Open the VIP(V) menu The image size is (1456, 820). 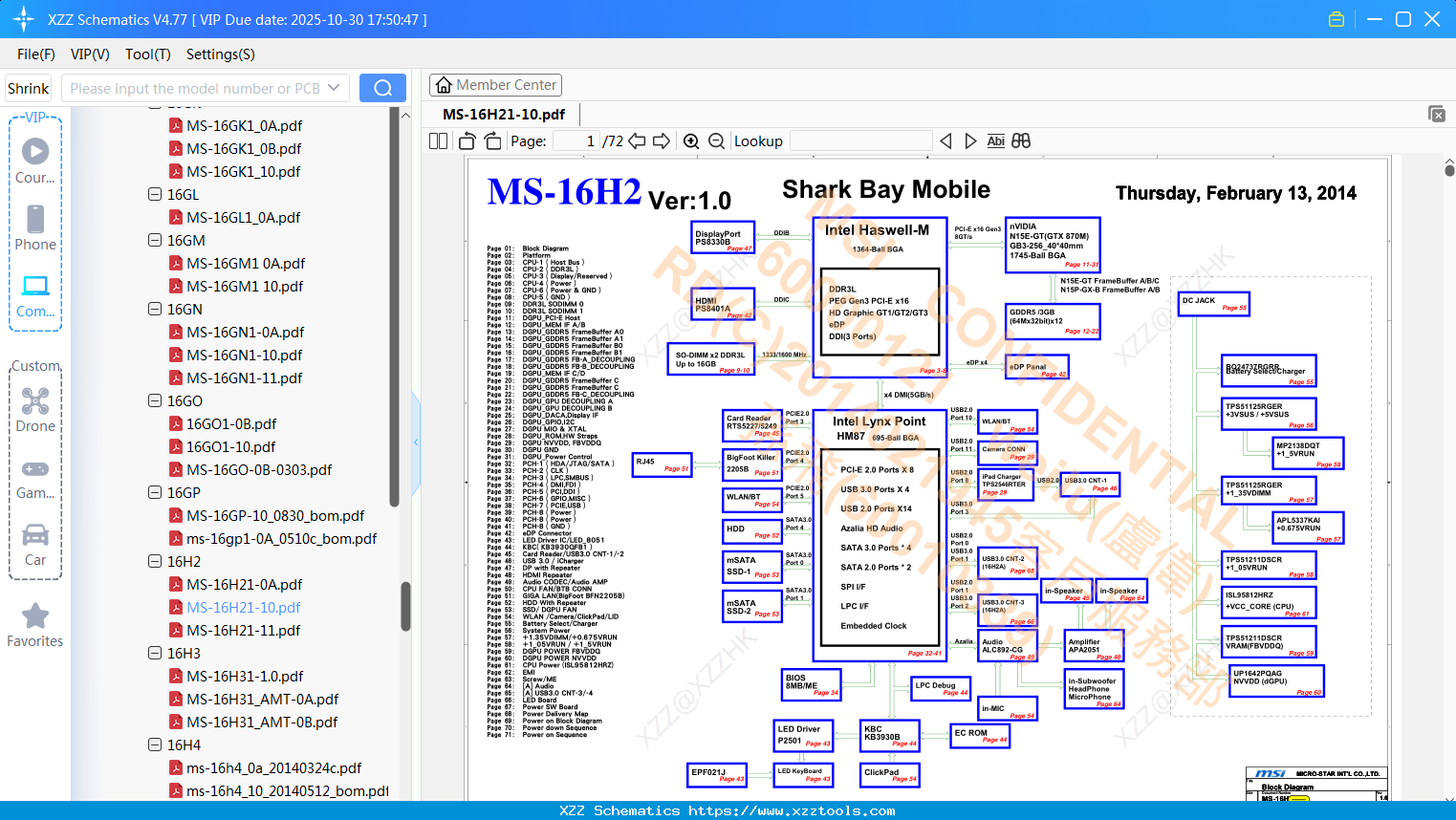tap(90, 54)
